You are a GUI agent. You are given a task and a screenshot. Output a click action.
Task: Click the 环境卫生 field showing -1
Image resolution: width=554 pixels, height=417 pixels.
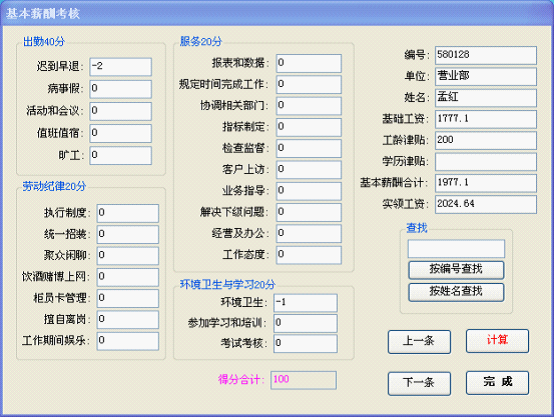click(x=305, y=303)
